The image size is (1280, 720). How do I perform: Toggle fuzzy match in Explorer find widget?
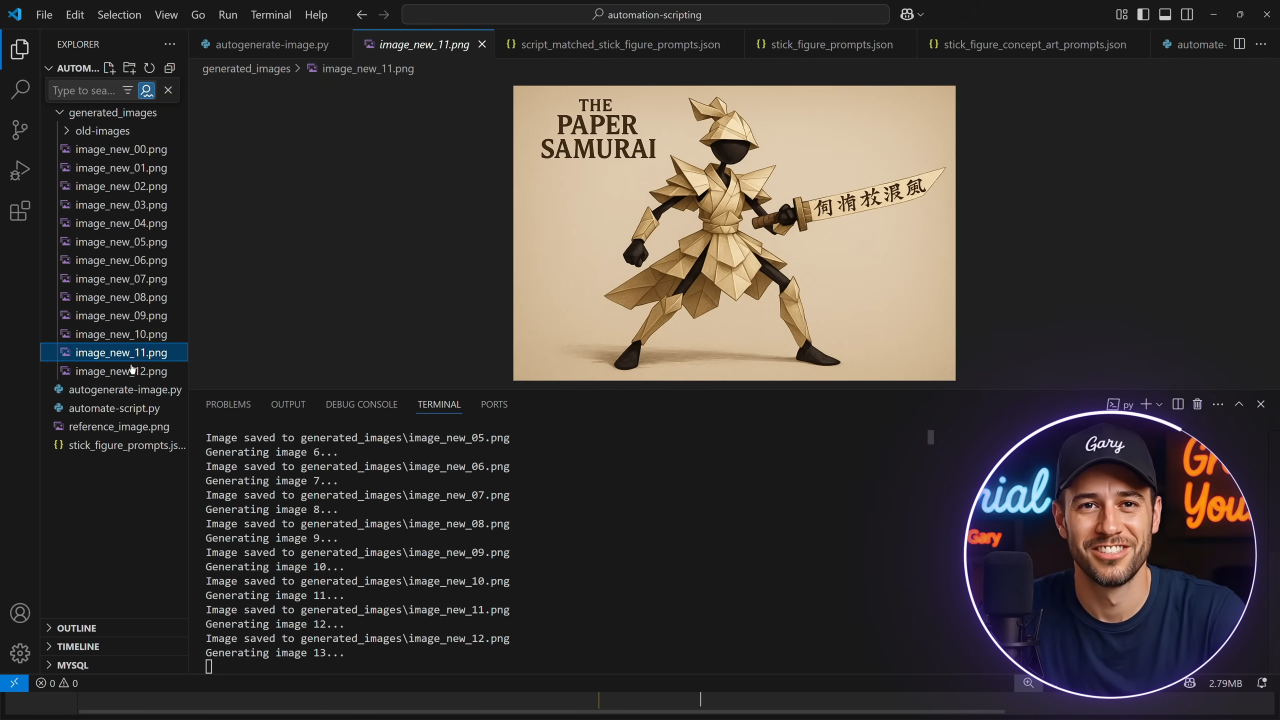click(x=146, y=90)
